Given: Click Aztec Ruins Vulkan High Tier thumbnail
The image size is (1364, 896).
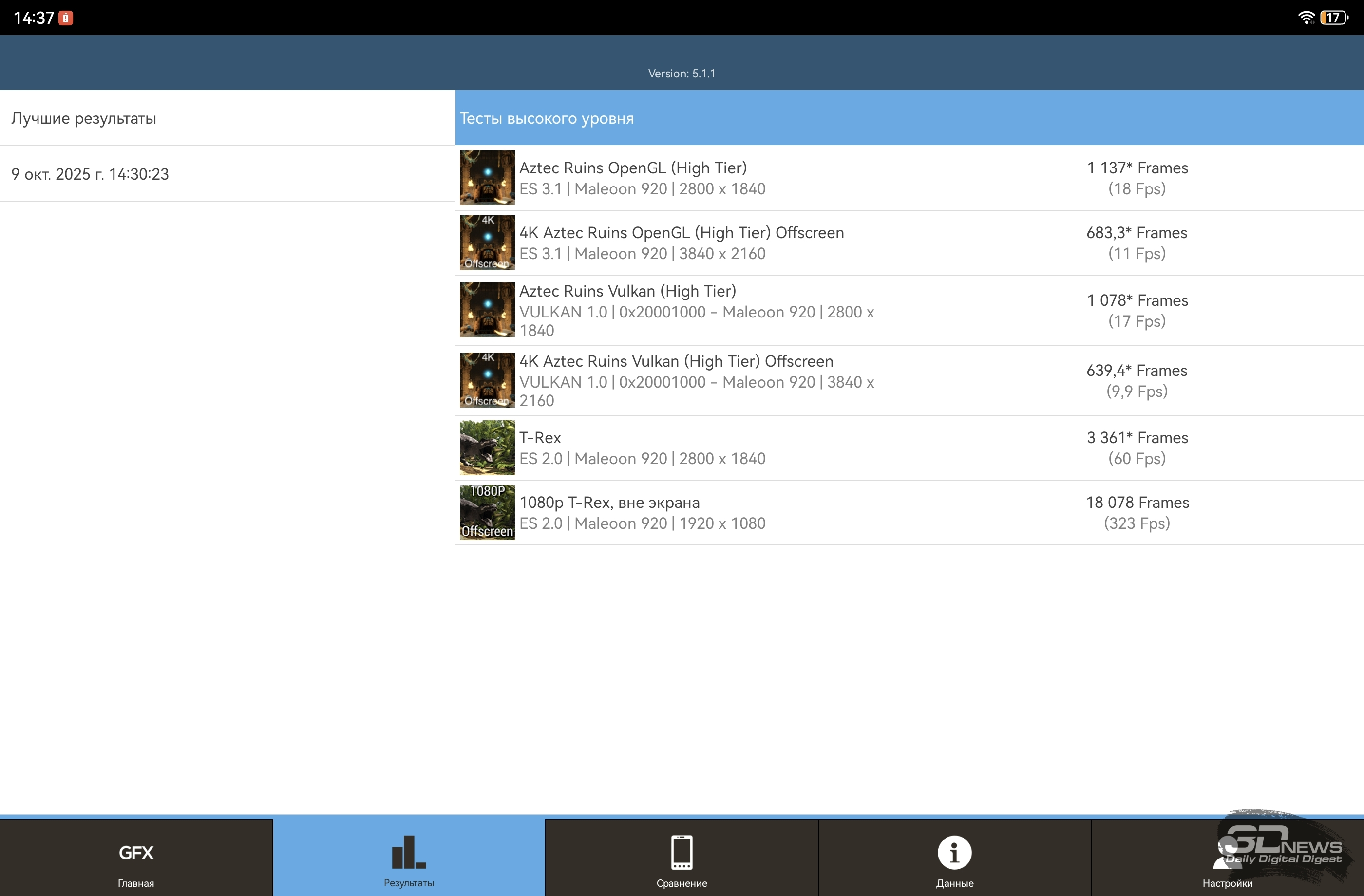Looking at the screenshot, I should point(487,310).
